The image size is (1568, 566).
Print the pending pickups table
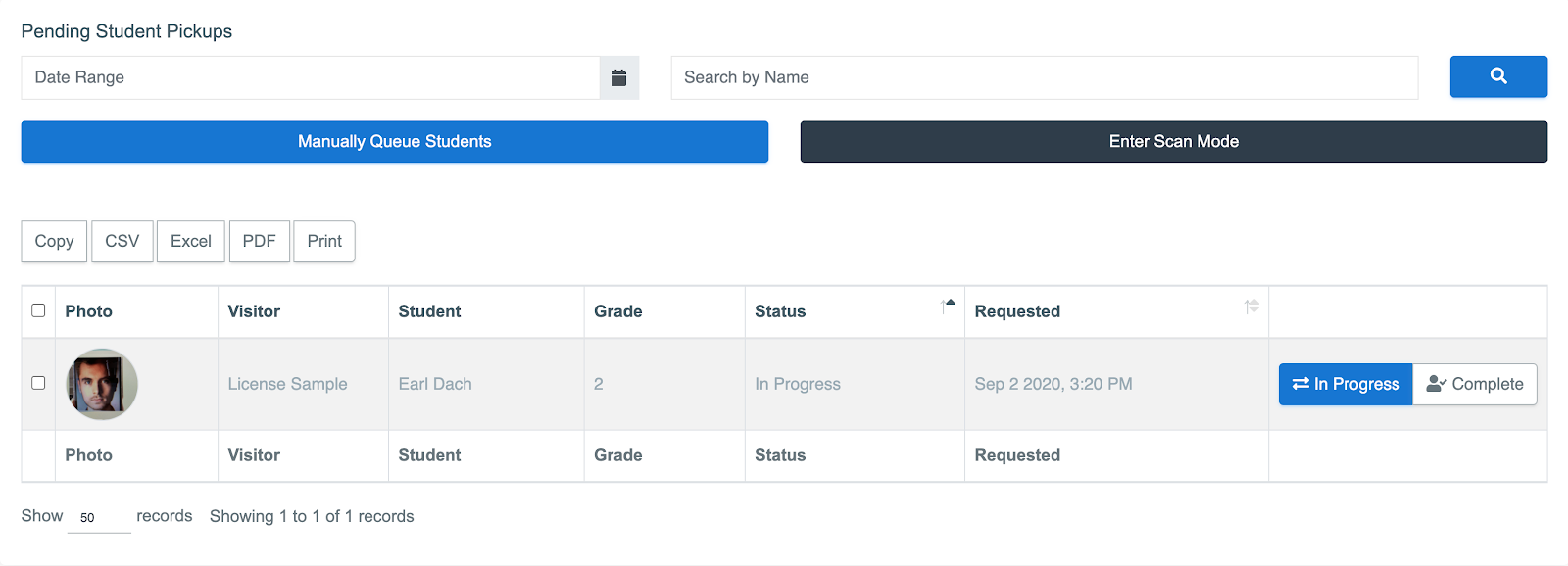324,241
